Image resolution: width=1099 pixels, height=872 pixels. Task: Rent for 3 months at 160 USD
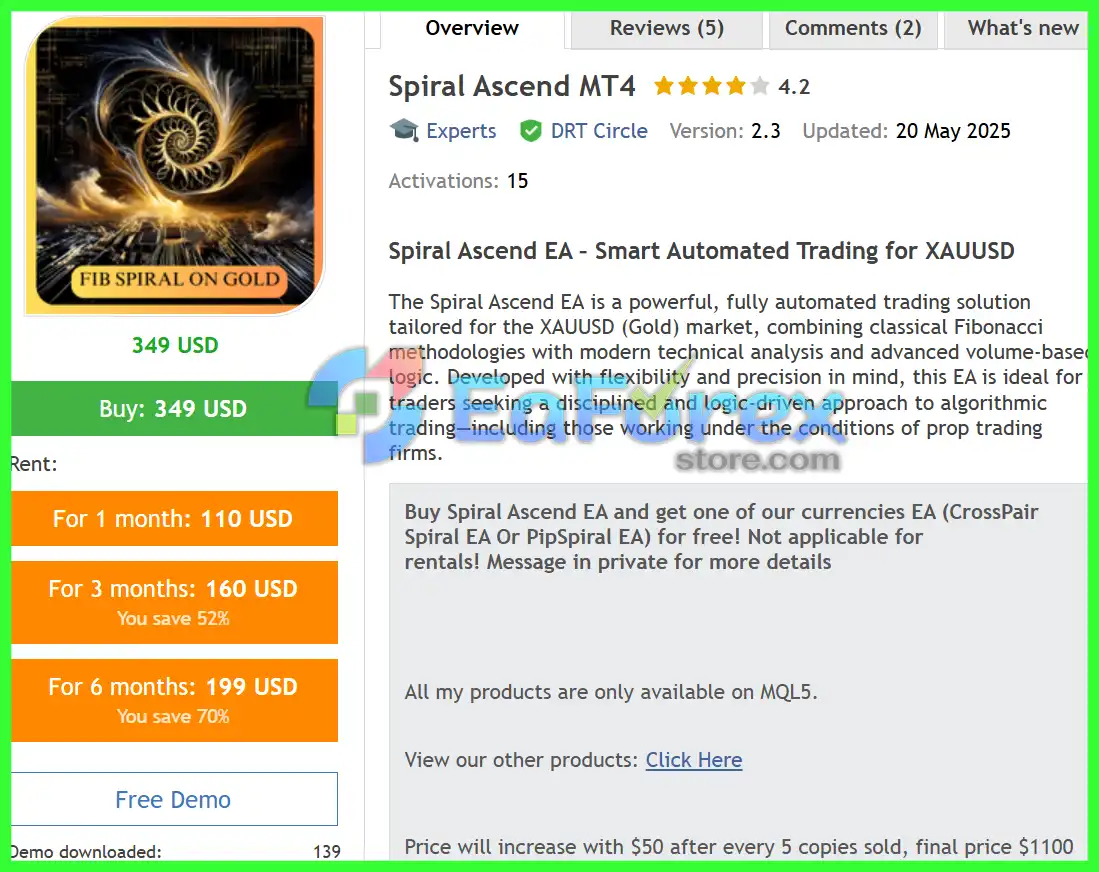(174, 602)
